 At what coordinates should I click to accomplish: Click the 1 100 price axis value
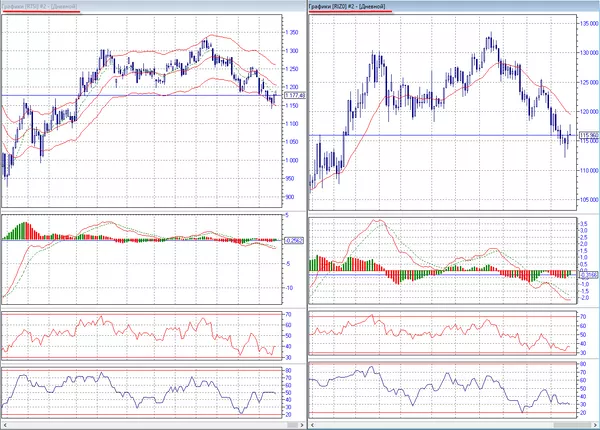click(x=292, y=124)
